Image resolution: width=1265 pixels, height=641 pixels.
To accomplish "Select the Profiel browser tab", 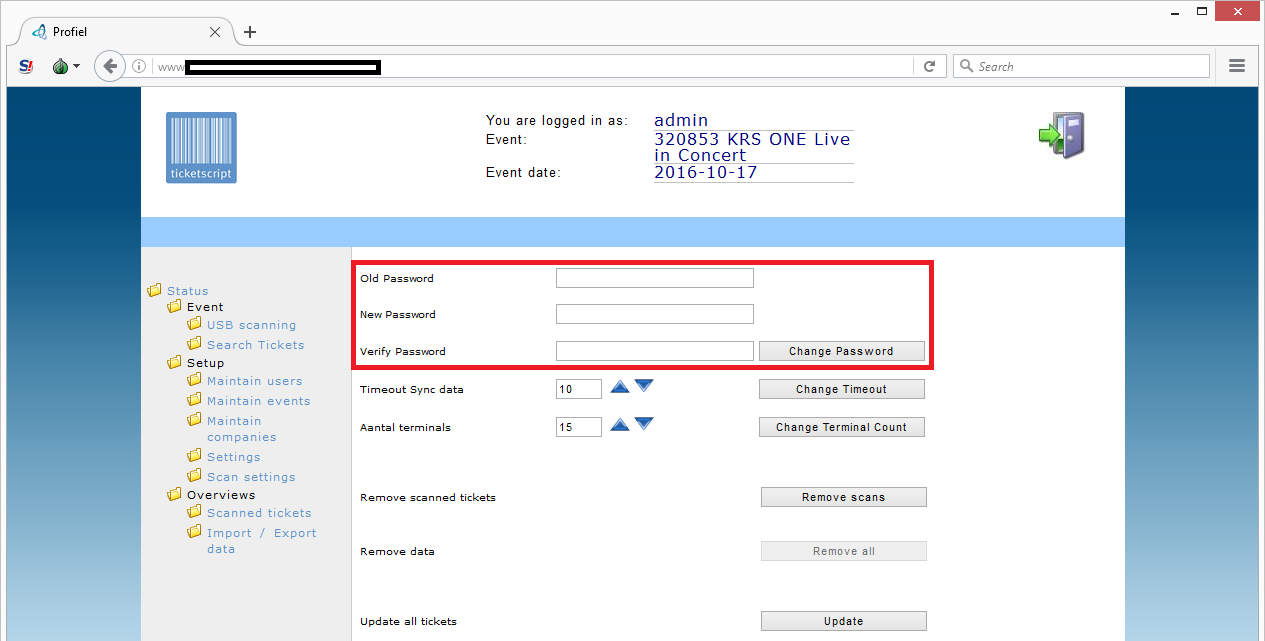I will tap(127, 32).
